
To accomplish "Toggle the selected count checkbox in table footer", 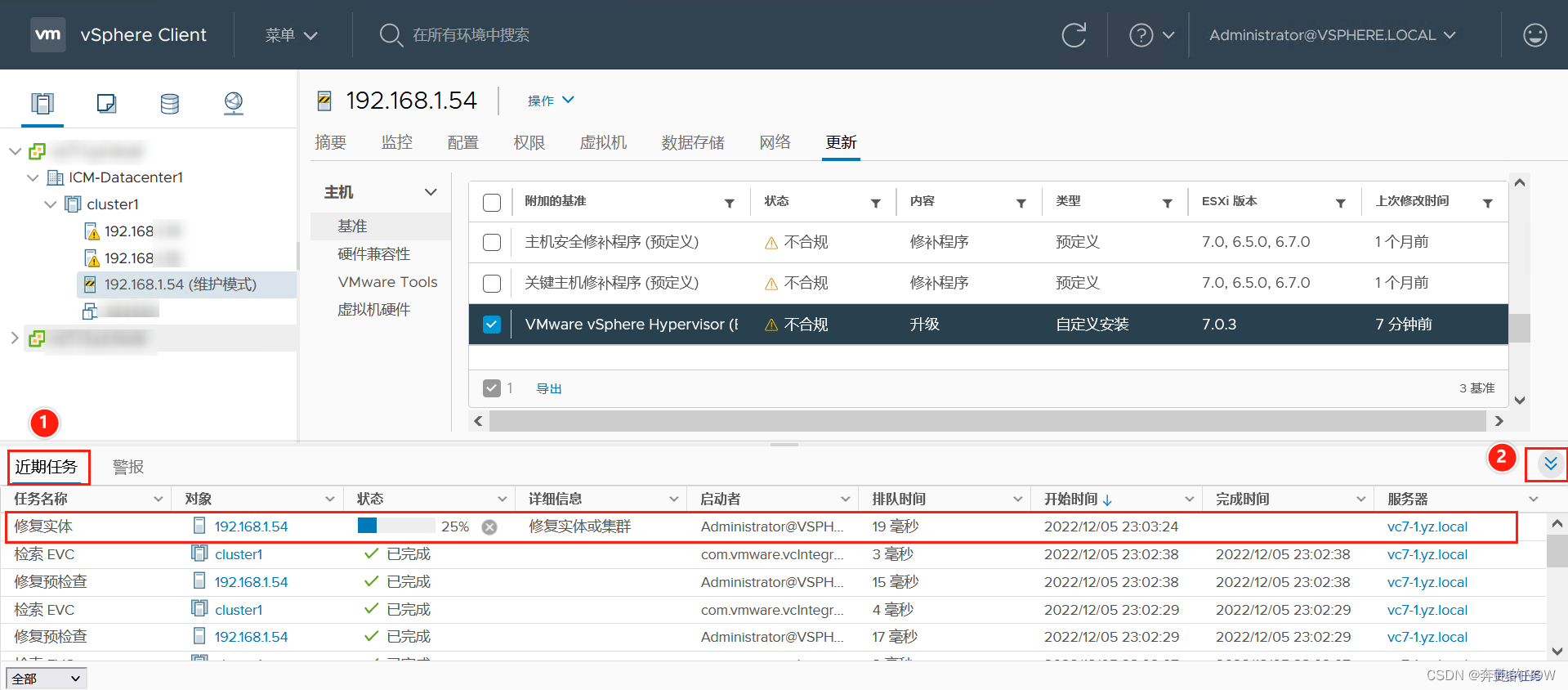I will tap(492, 388).
